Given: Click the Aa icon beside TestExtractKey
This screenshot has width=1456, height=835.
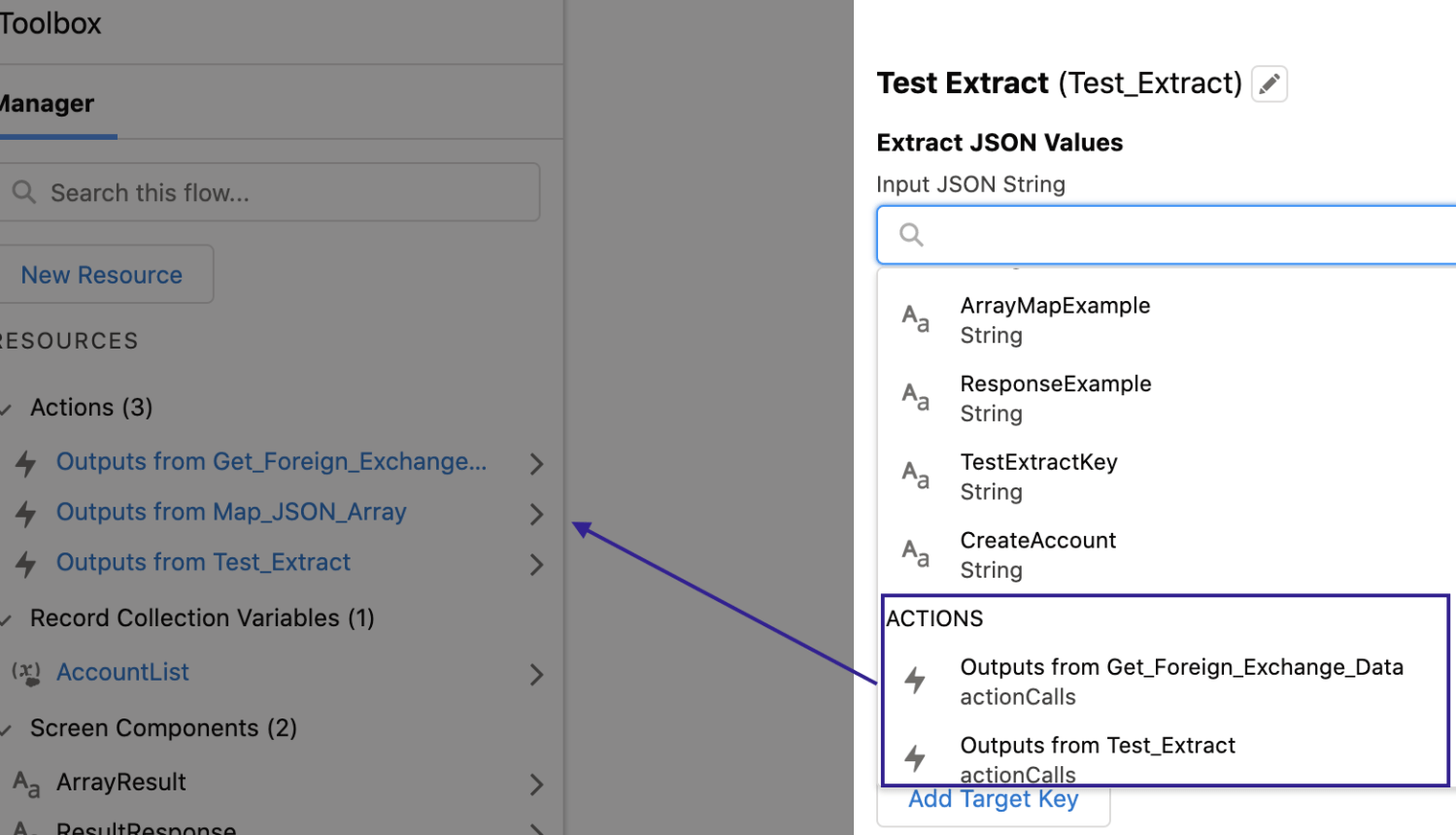Looking at the screenshot, I should point(916,475).
